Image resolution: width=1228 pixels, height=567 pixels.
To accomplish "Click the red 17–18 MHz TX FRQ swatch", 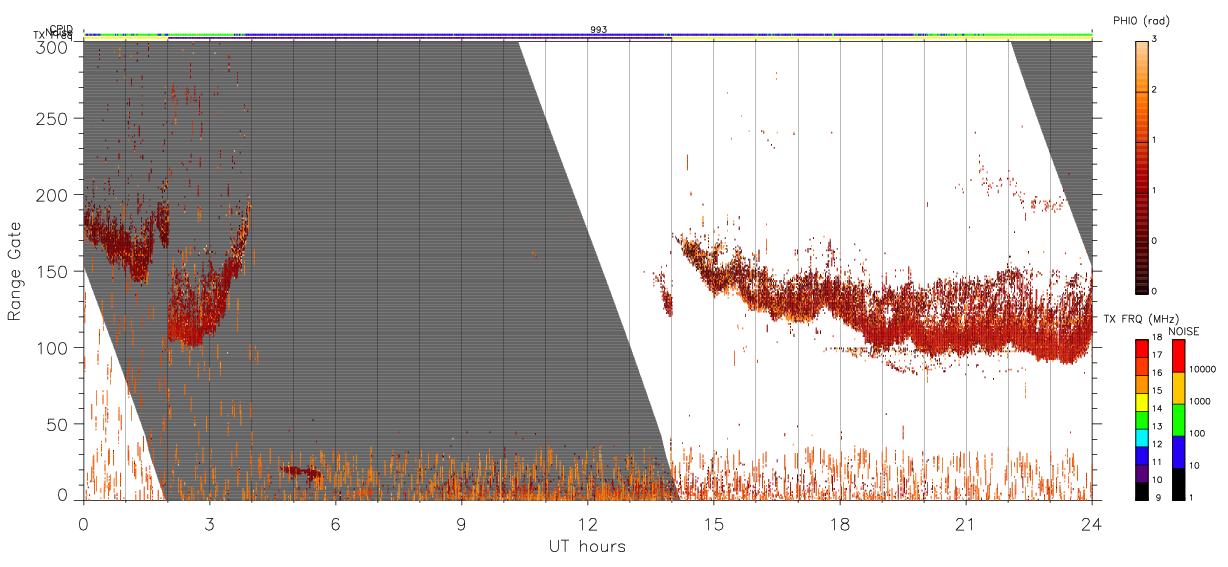I will tap(1141, 349).
